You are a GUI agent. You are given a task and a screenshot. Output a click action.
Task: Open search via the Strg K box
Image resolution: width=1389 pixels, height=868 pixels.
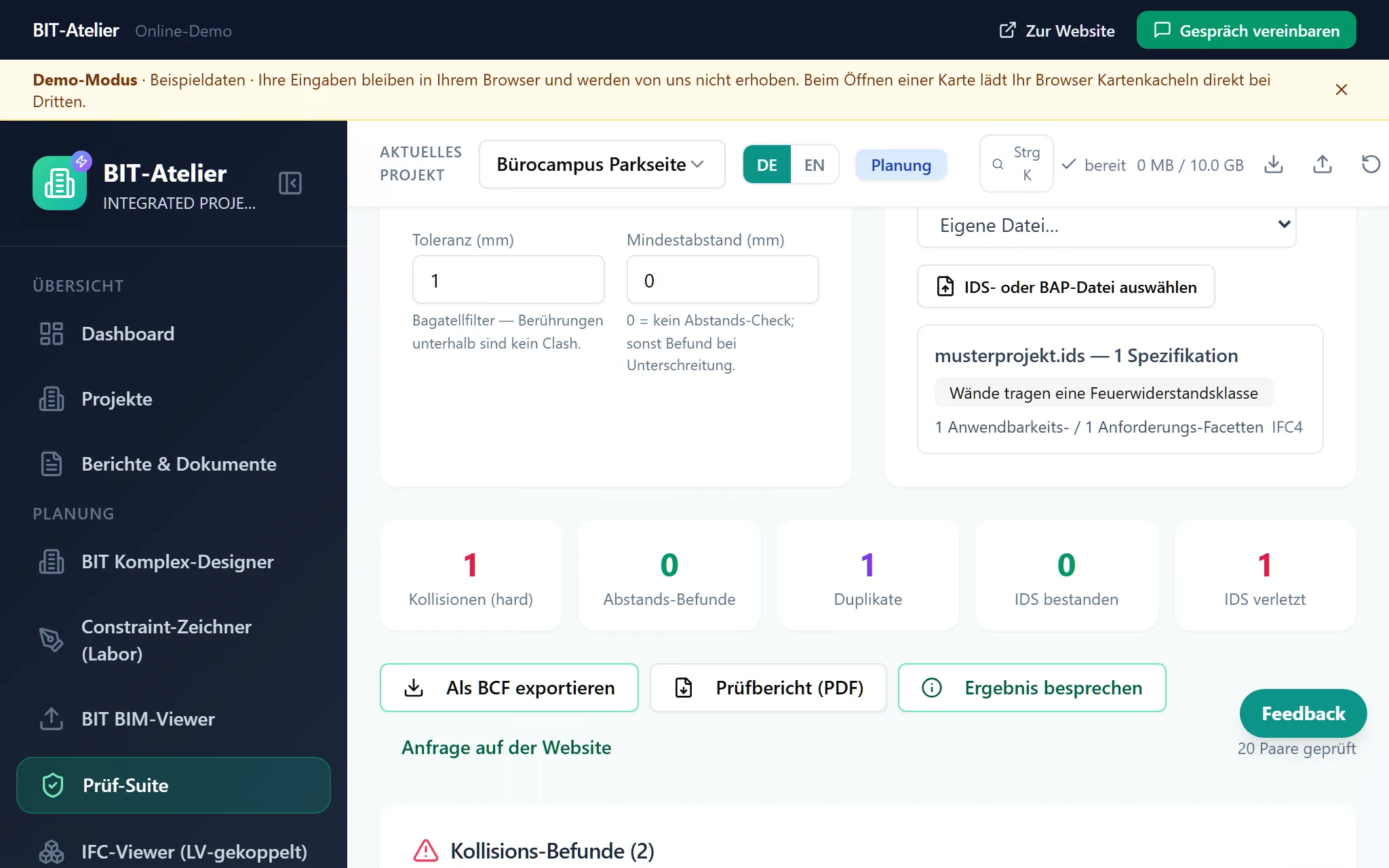tap(1016, 164)
